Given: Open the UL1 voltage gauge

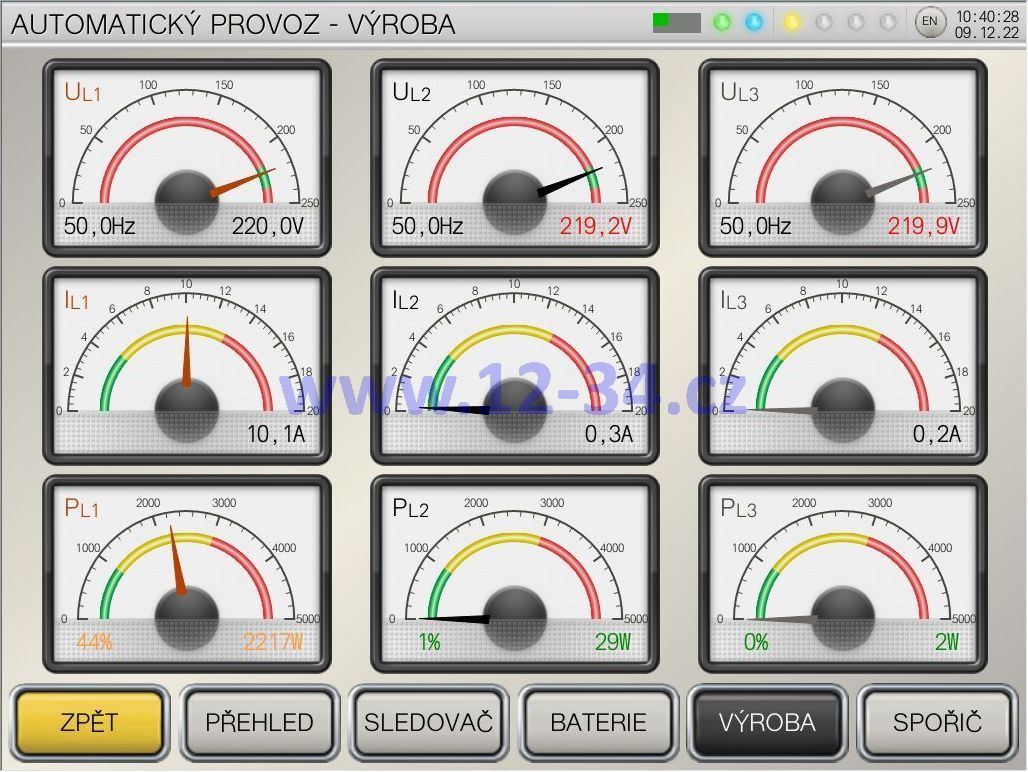Looking at the screenshot, I should [186, 157].
